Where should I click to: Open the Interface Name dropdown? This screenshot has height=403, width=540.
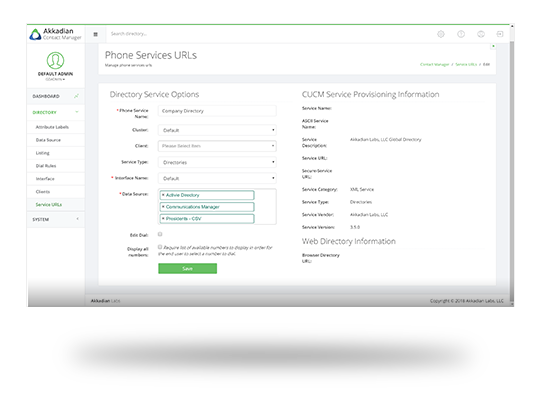tap(217, 178)
